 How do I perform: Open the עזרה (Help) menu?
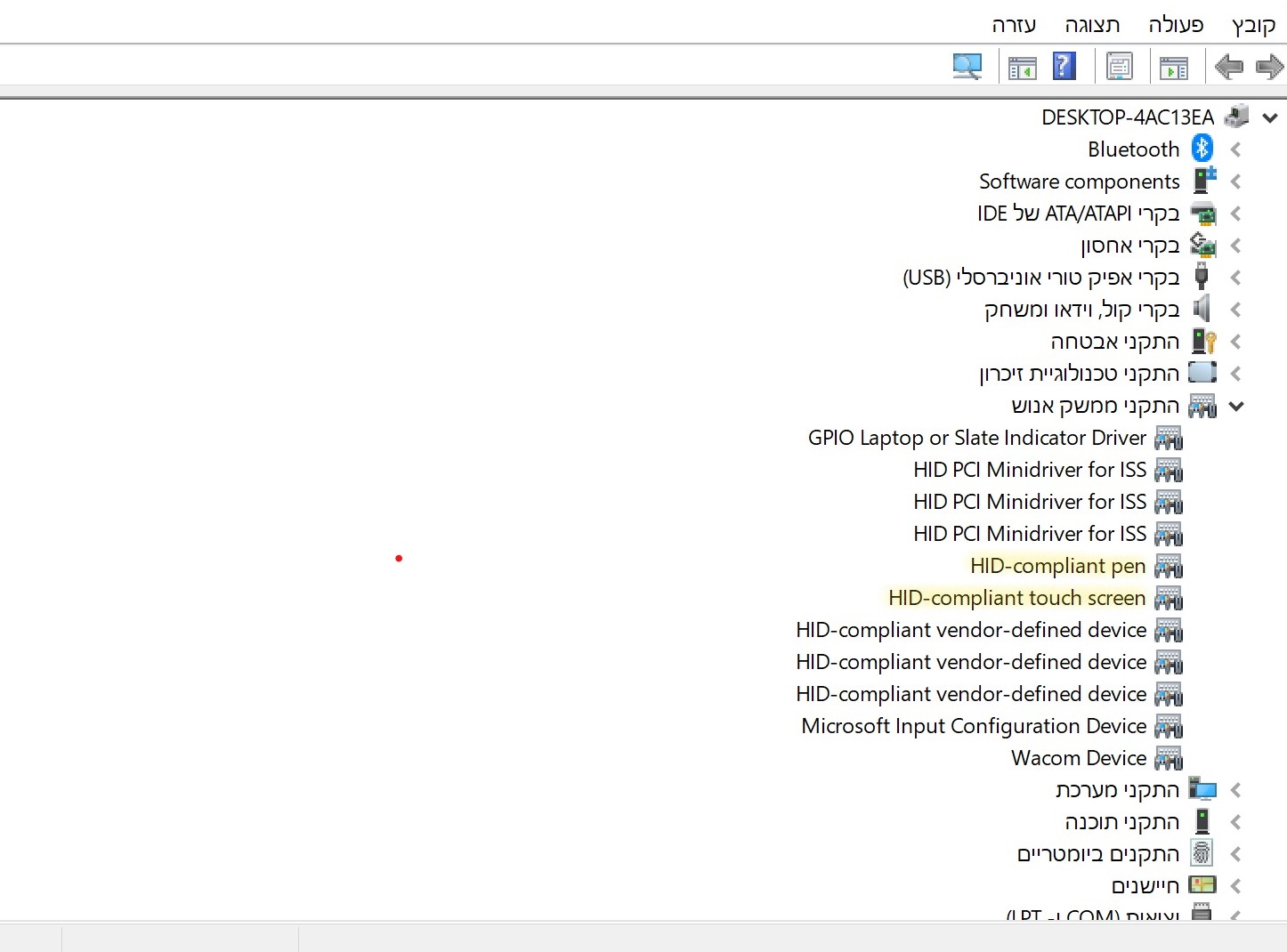[1014, 25]
